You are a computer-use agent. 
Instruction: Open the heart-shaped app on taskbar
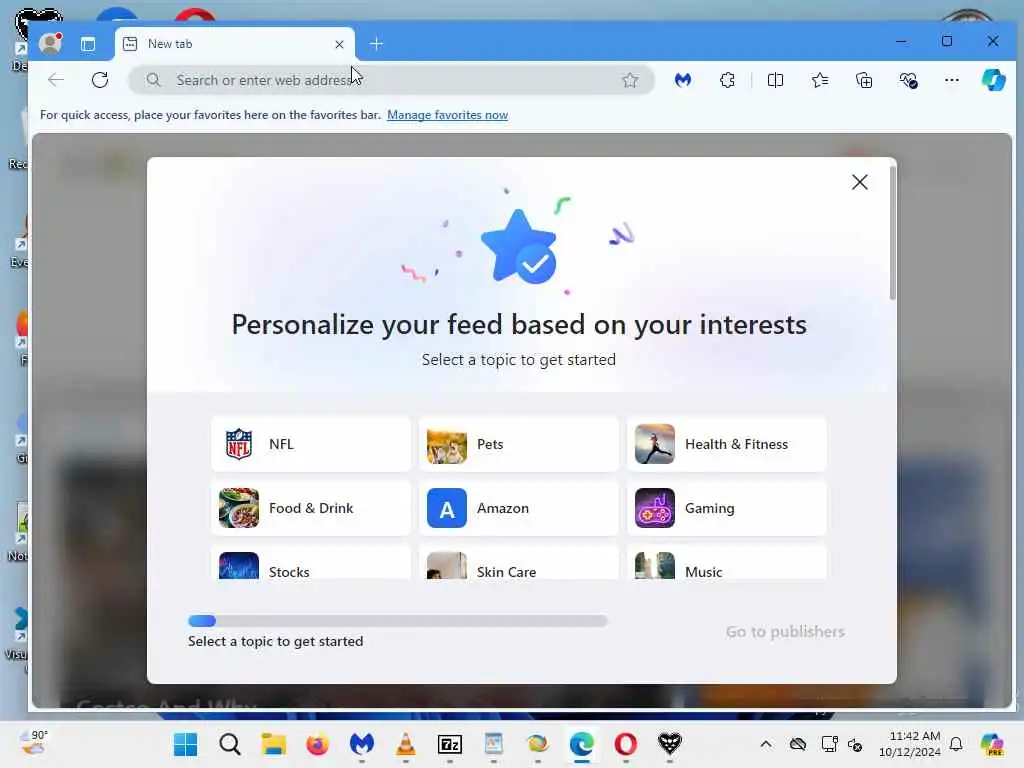tap(669, 744)
